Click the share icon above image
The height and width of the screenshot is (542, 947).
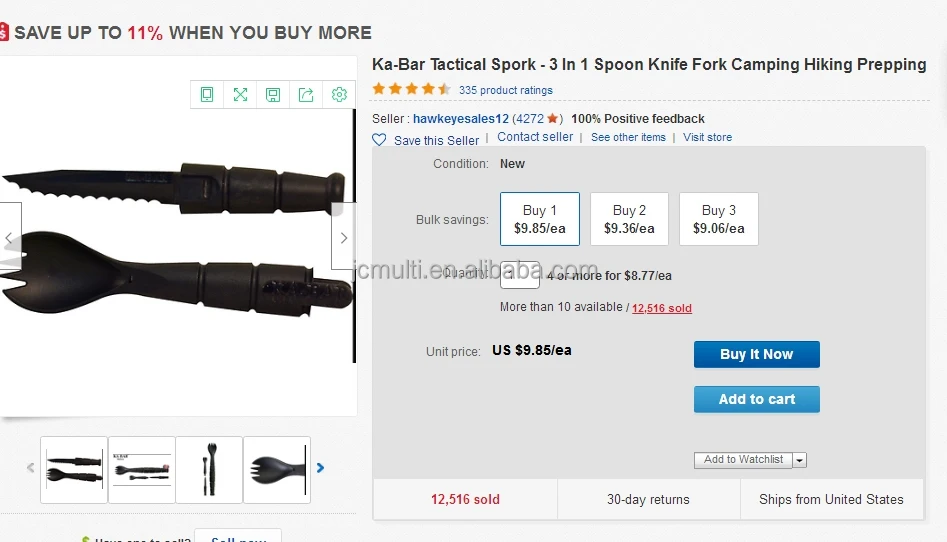click(x=306, y=95)
